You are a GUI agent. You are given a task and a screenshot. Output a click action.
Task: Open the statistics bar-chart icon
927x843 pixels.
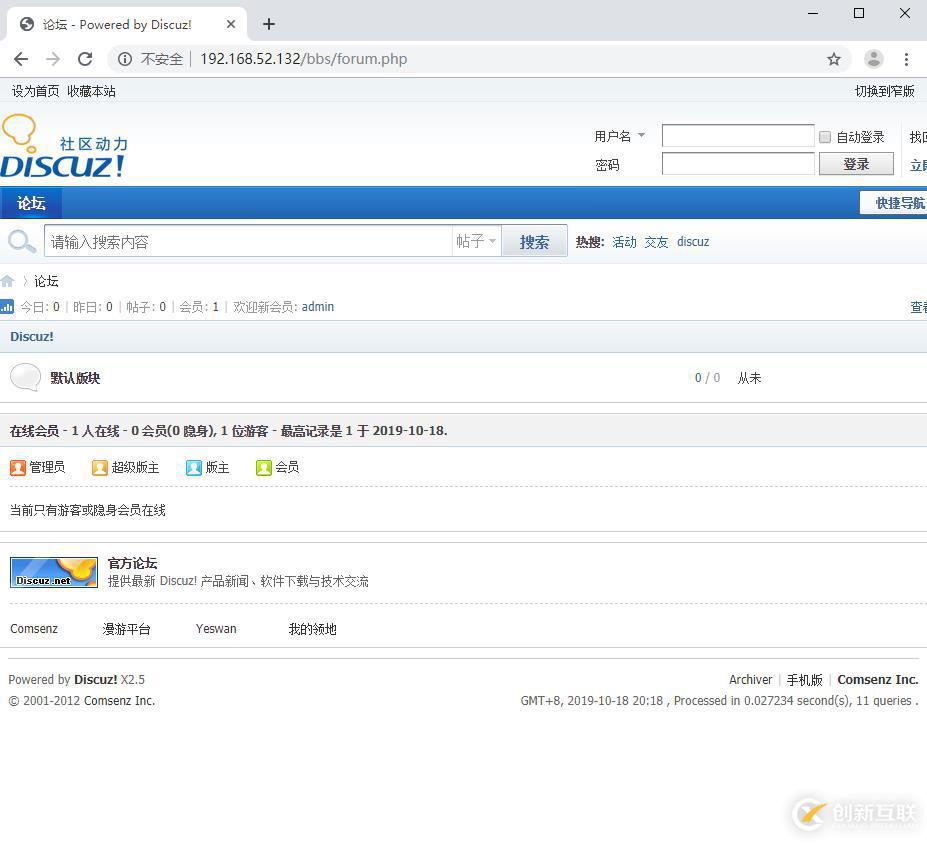pyautogui.click(x=7, y=306)
